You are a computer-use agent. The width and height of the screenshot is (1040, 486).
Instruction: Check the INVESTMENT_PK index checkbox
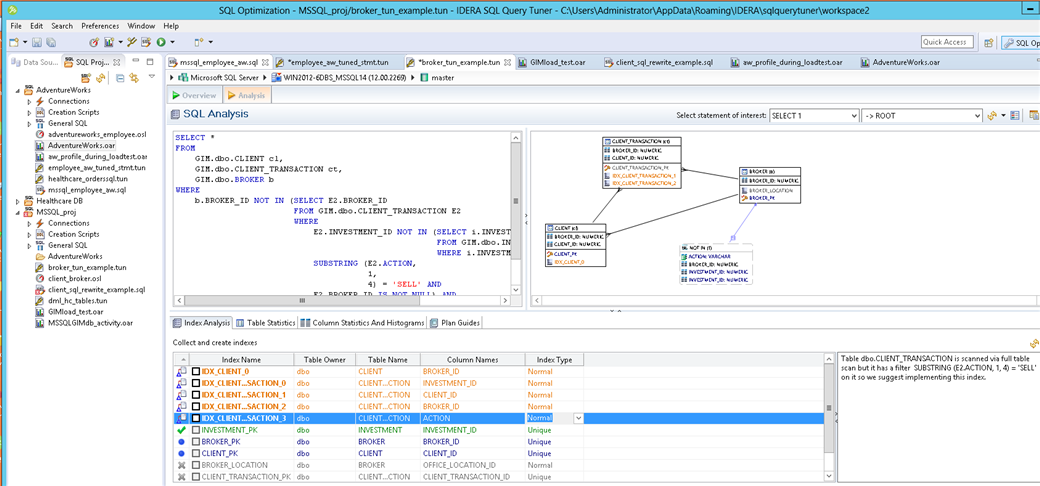[196, 430]
